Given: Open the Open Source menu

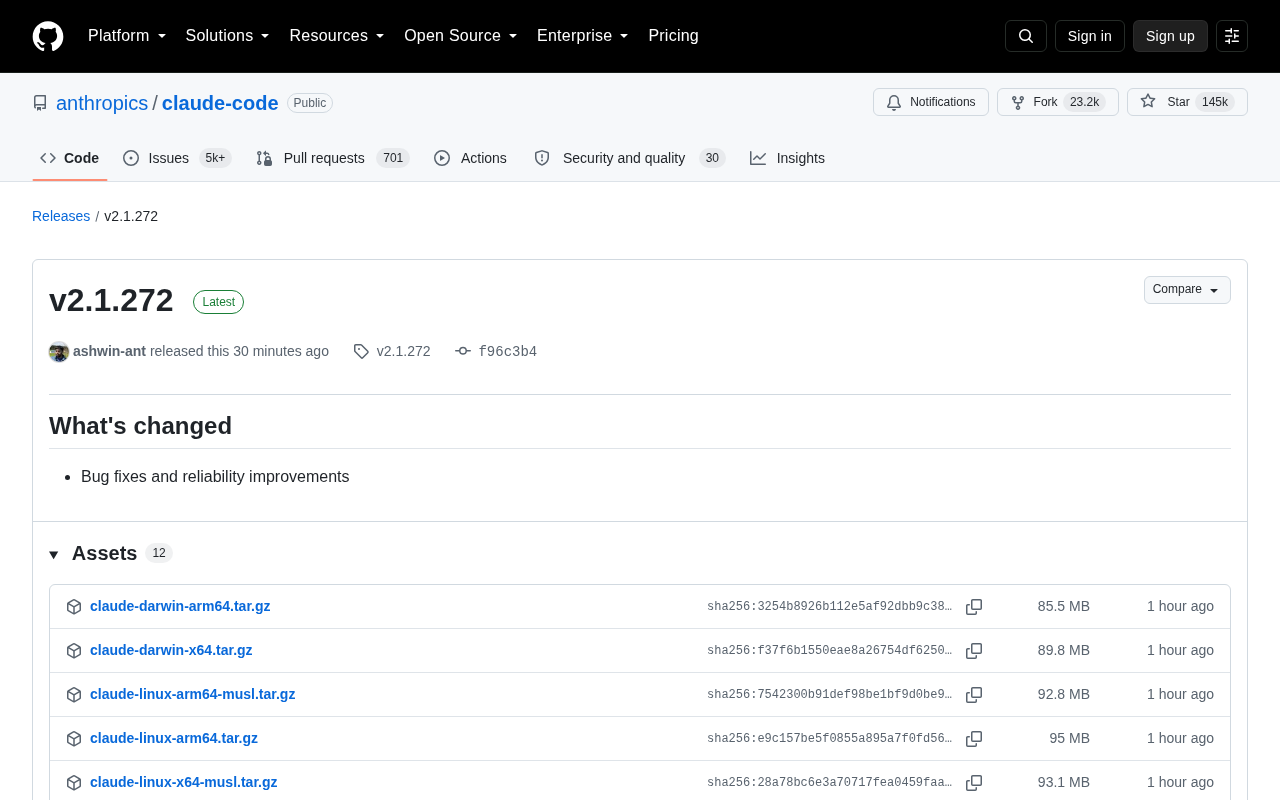Looking at the screenshot, I should (x=461, y=36).
